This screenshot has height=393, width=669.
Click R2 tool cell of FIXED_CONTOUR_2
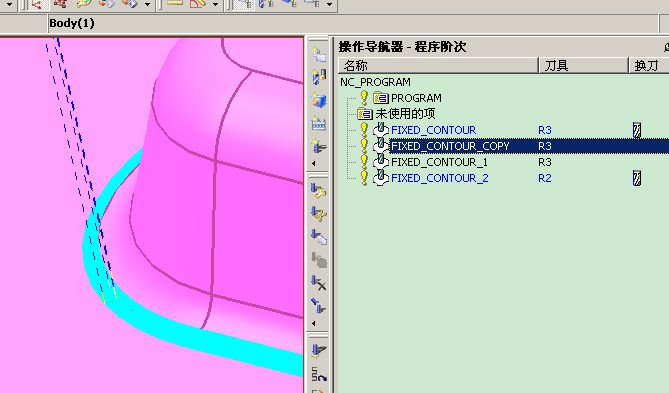click(x=545, y=178)
